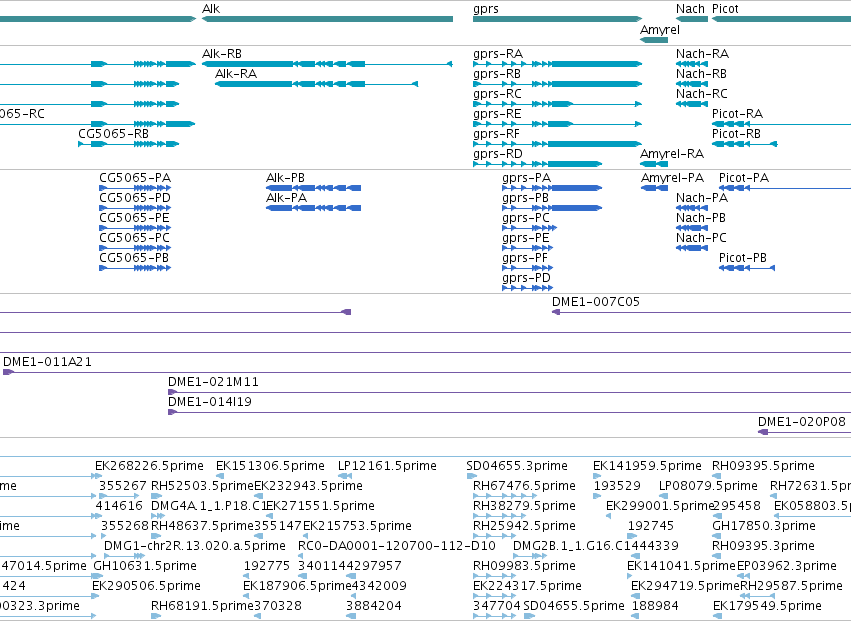The height and width of the screenshot is (621, 851).
Task: Click BAC clone DME1-021M11
Action: tap(213, 382)
